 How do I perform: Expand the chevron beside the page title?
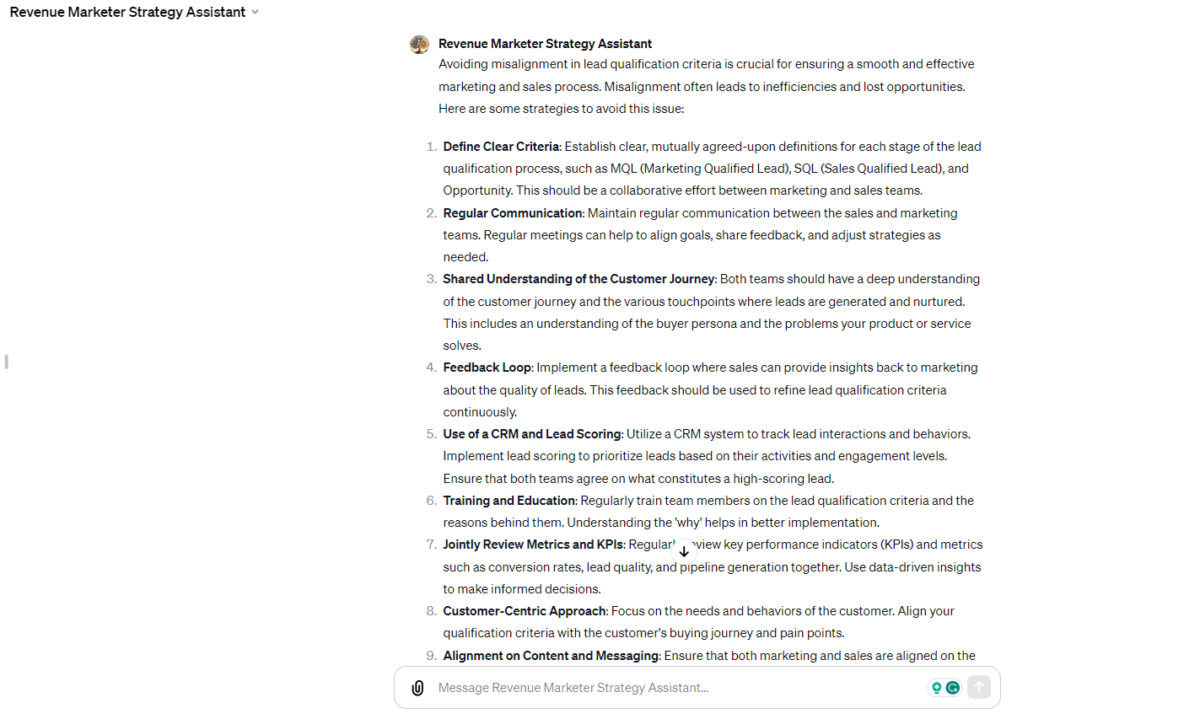click(x=255, y=12)
